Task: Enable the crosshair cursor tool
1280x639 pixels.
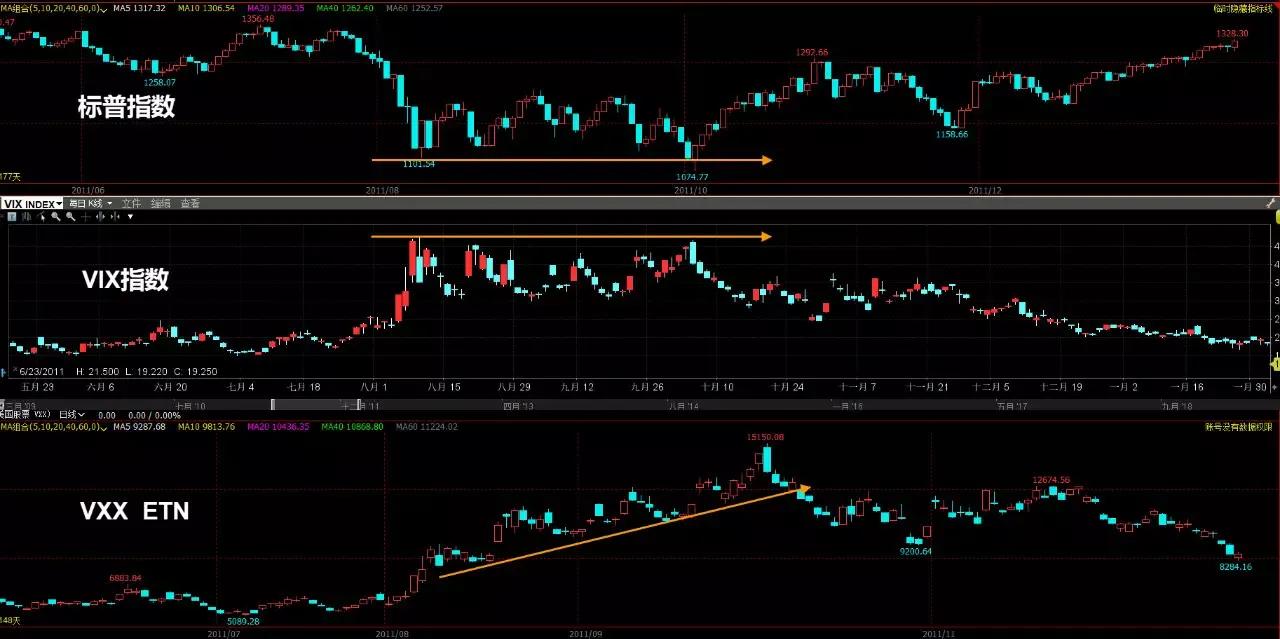Action: (x=86, y=217)
